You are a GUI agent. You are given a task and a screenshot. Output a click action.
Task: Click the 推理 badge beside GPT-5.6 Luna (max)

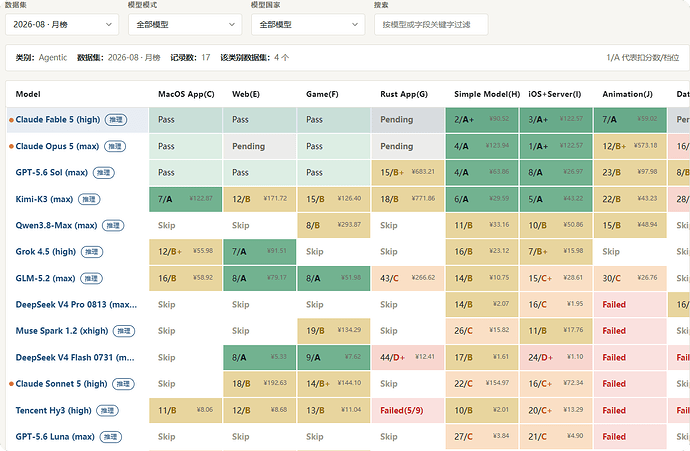110,437
